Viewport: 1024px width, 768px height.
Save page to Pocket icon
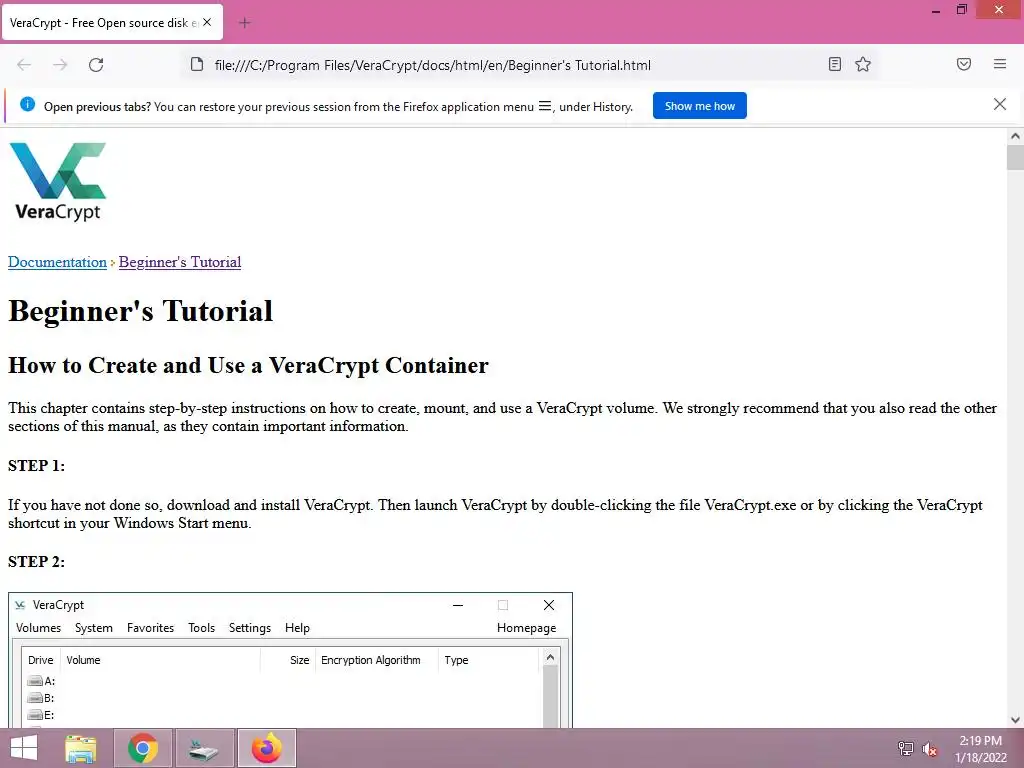point(964,64)
